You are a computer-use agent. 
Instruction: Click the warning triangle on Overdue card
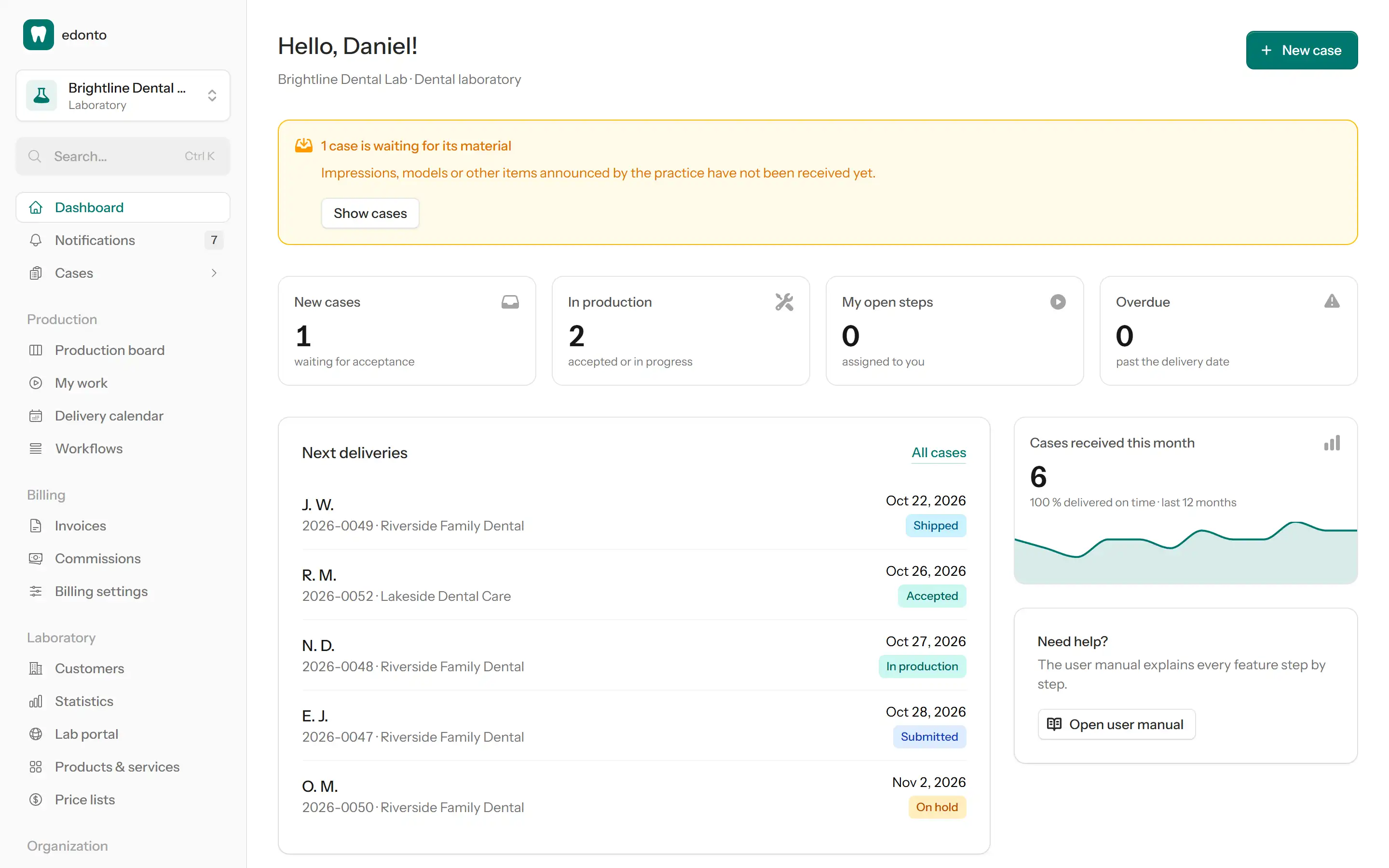pyautogui.click(x=1332, y=301)
